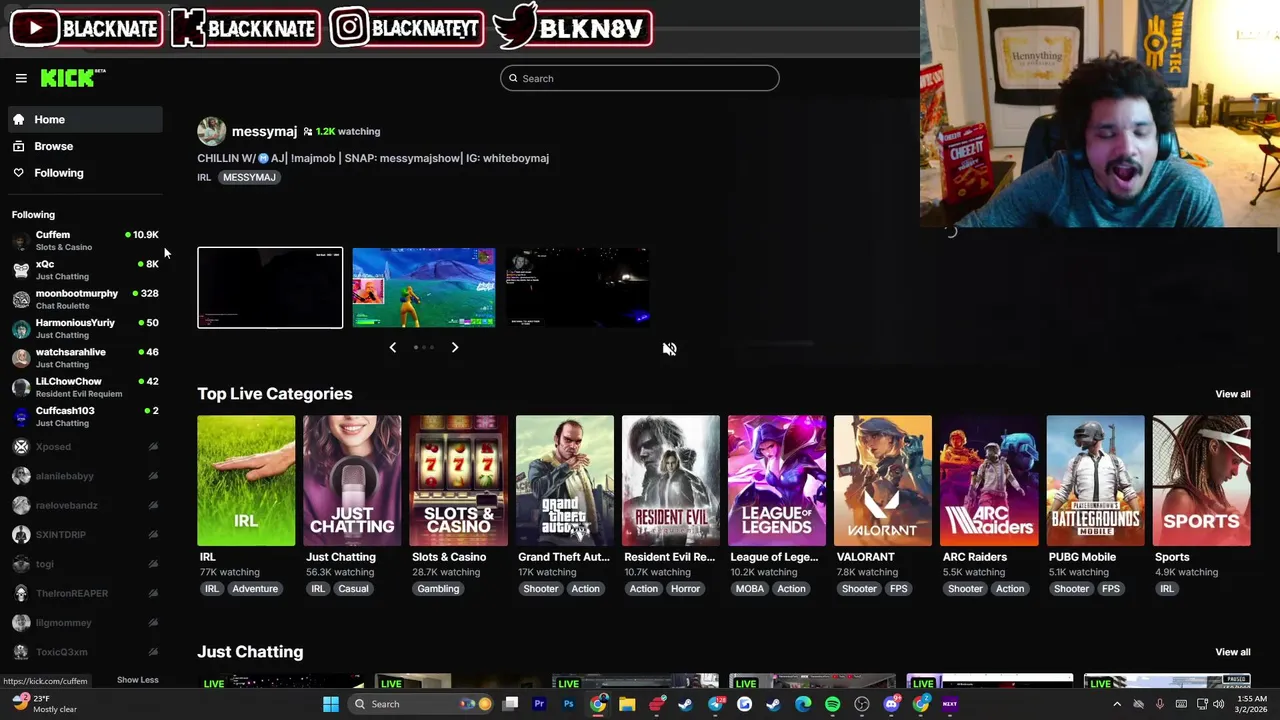The height and width of the screenshot is (720, 1280).
Task: Open LiLChowChow channel in sidebar
Action: 86,387
